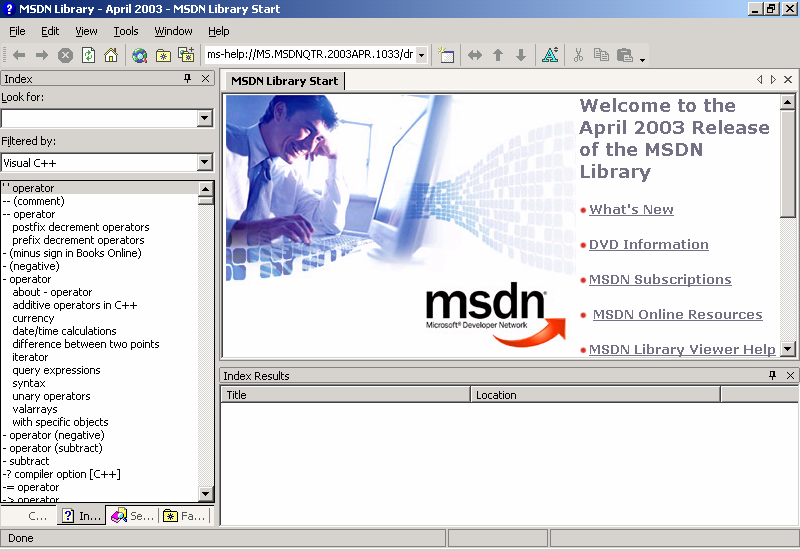Click the Add to Favorites icon
Viewport: 800px width, 551px height.
click(x=186, y=55)
